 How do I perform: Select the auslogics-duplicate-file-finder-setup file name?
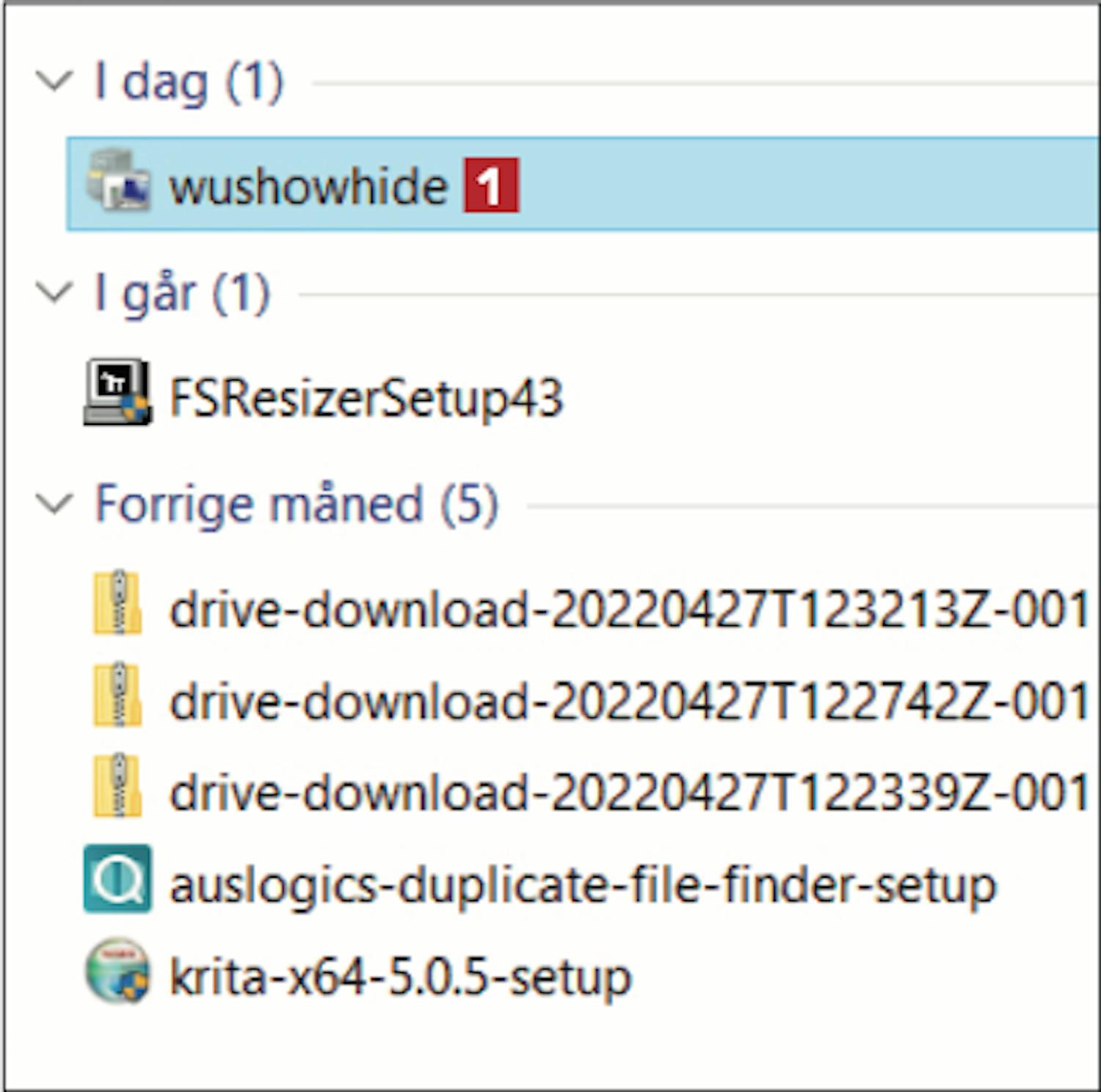click(582, 885)
